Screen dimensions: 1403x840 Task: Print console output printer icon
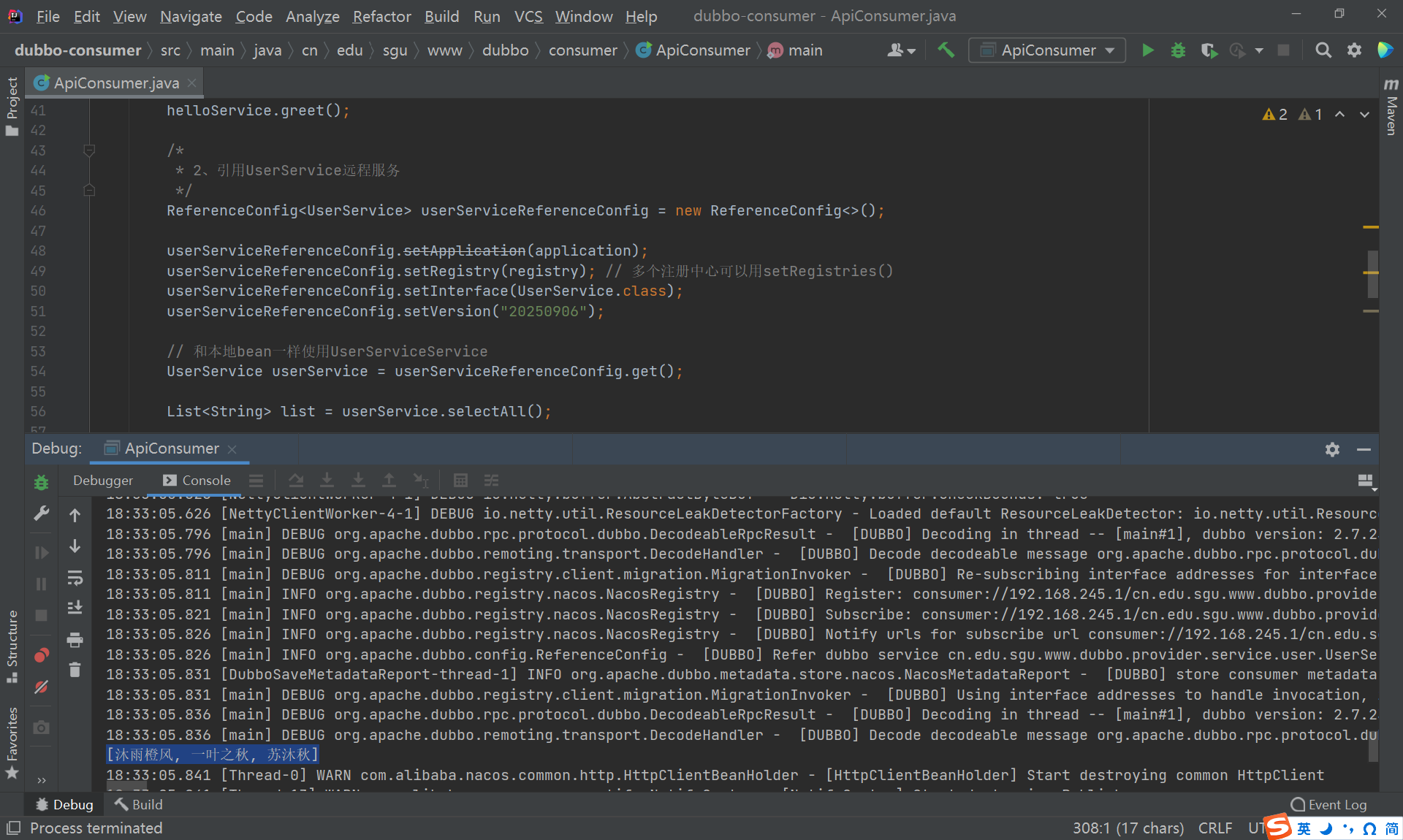coord(75,640)
